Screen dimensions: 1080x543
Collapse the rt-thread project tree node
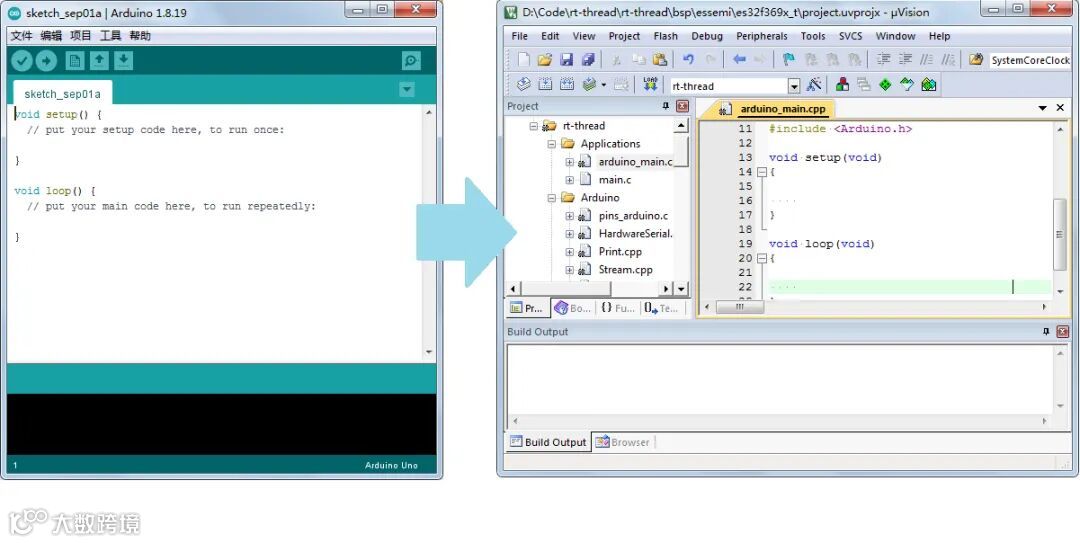click(x=533, y=126)
